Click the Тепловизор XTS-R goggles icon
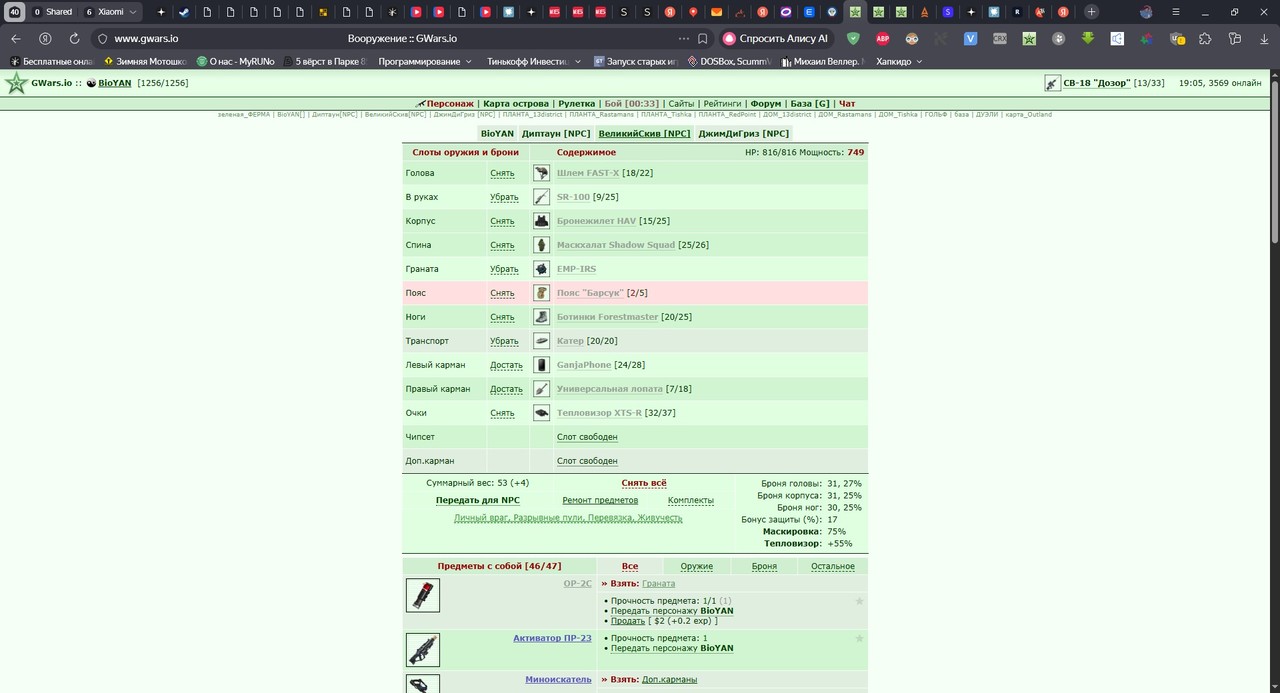The width and height of the screenshot is (1280, 693). tap(541, 413)
